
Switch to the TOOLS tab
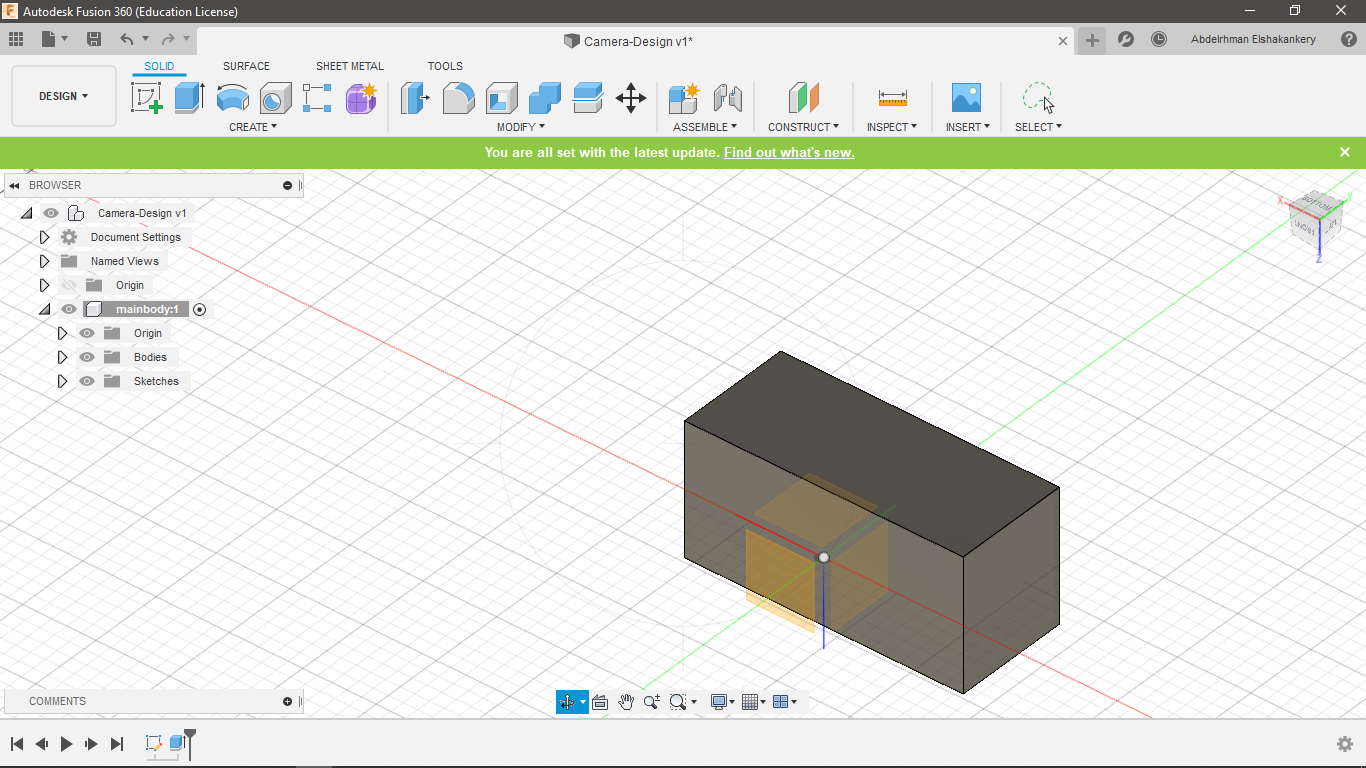(445, 66)
